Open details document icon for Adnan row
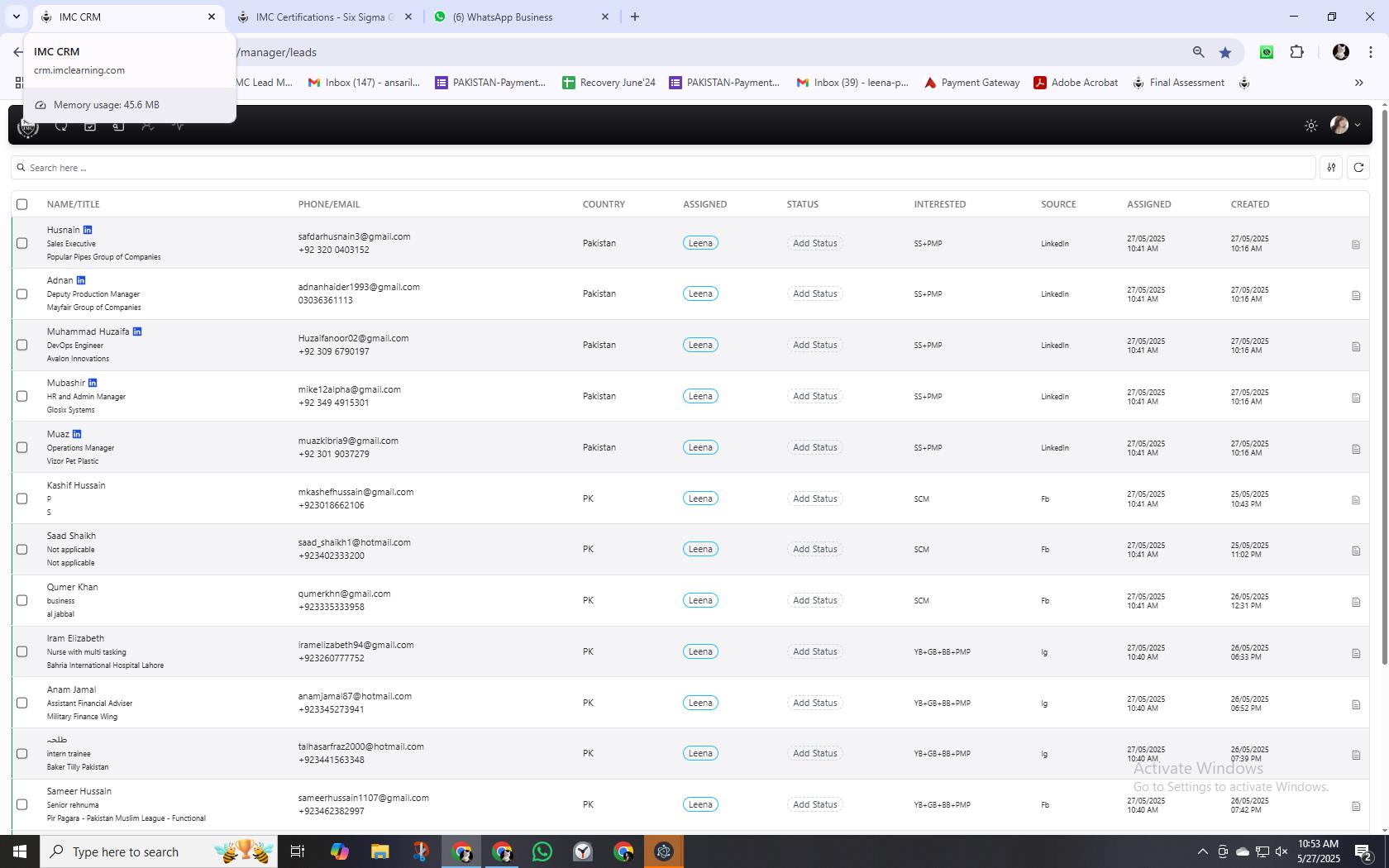The height and width of the screenshot is (868, 1389). click(1356, 295)
